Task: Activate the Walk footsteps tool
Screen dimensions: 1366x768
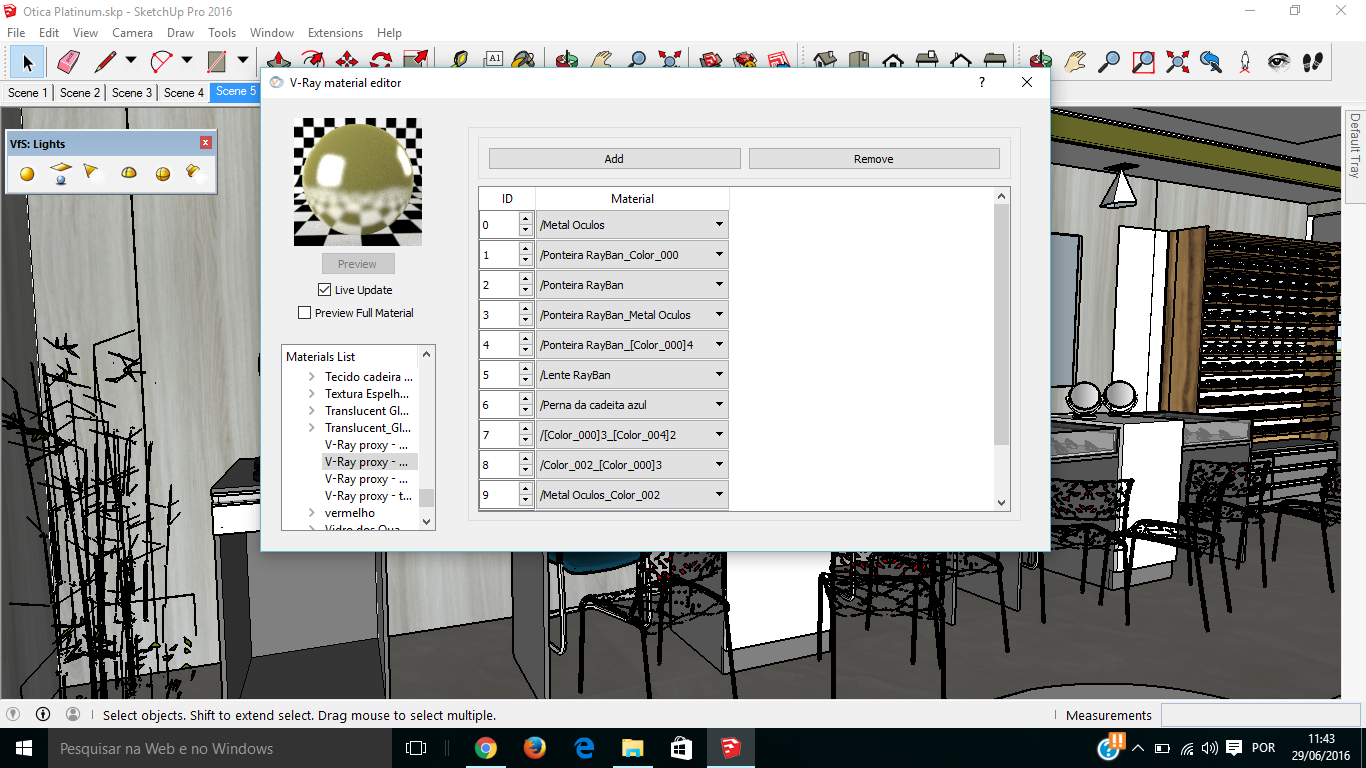Action: point(1313,62)
